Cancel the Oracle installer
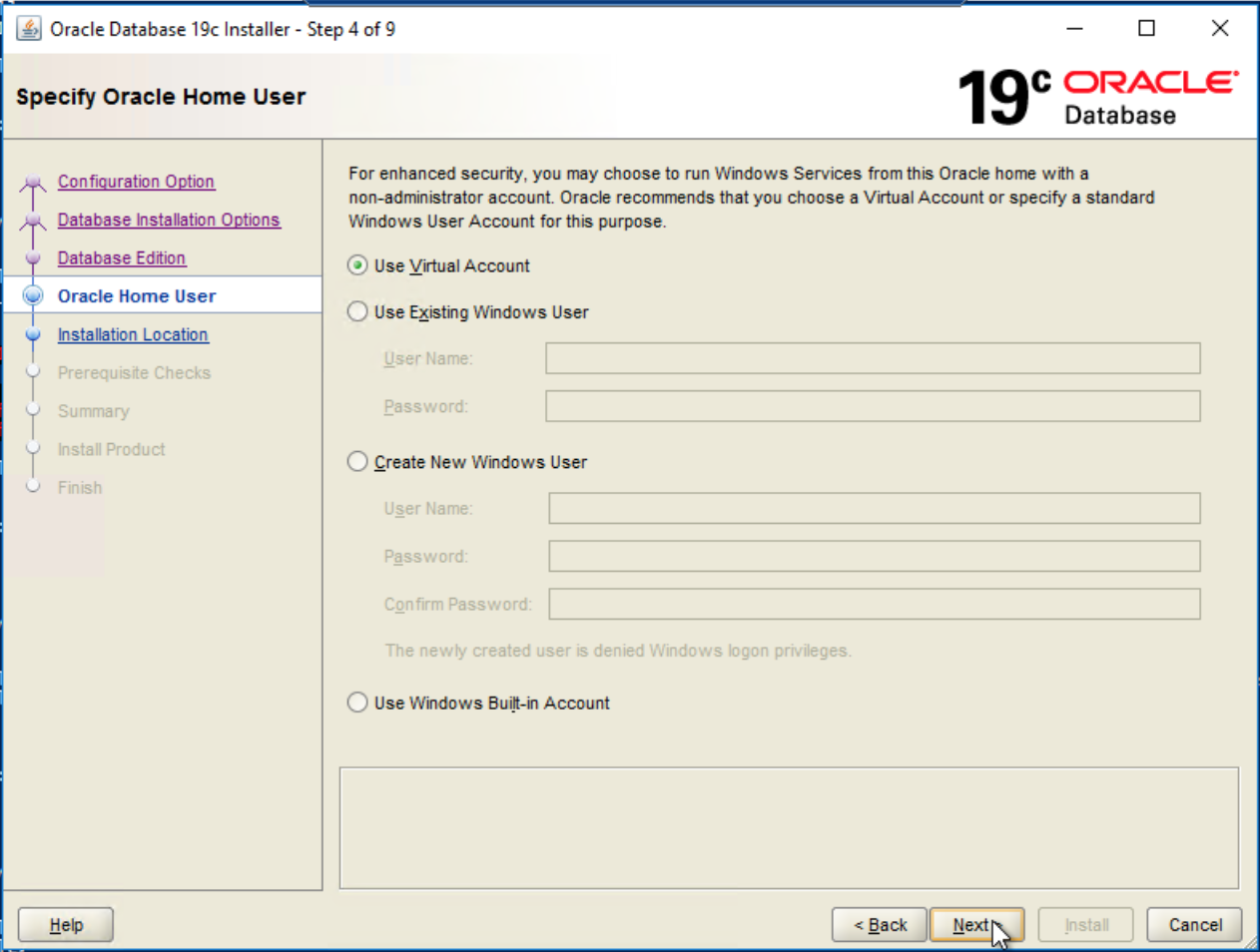 [x=1194, y=925]
